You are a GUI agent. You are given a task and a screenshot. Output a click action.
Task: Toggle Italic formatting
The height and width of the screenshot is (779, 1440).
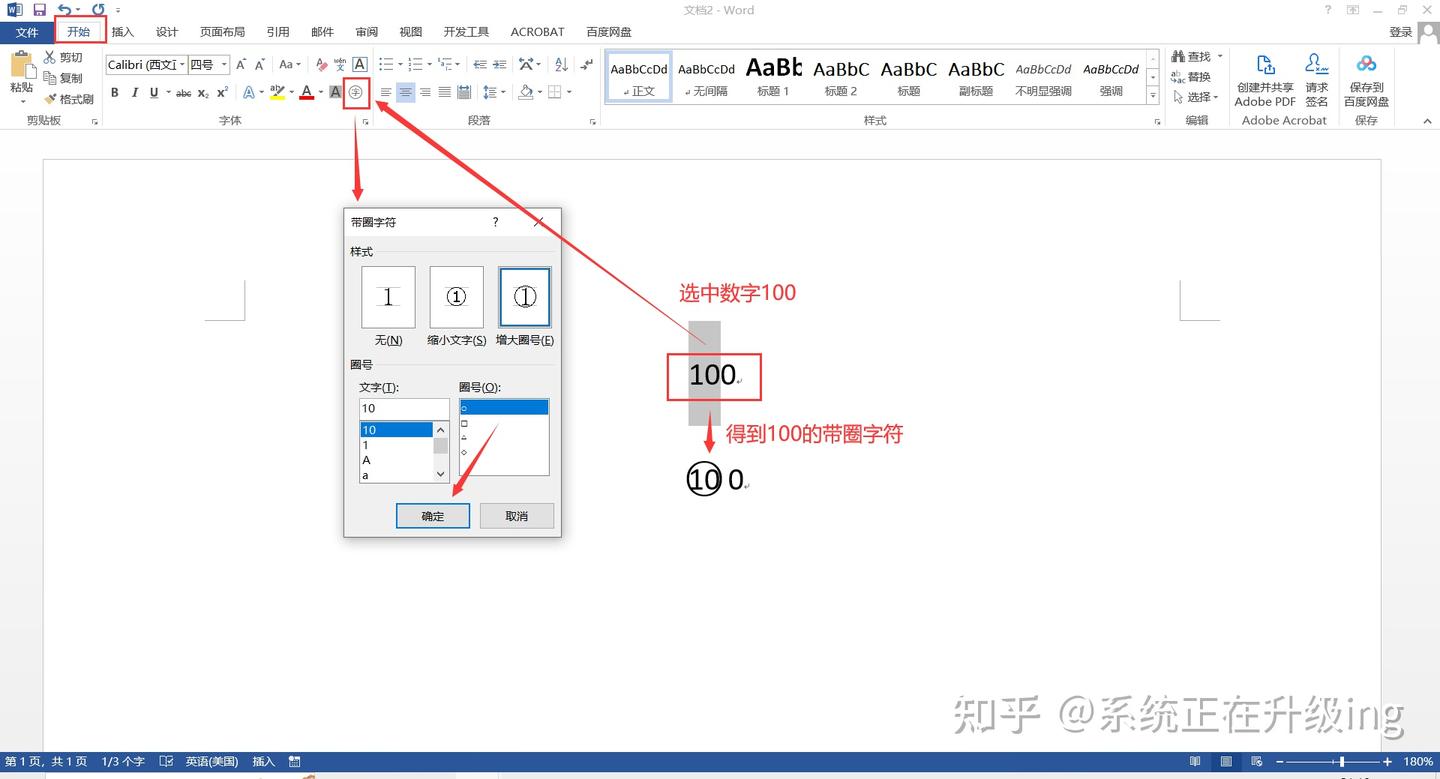coord(135,92)
